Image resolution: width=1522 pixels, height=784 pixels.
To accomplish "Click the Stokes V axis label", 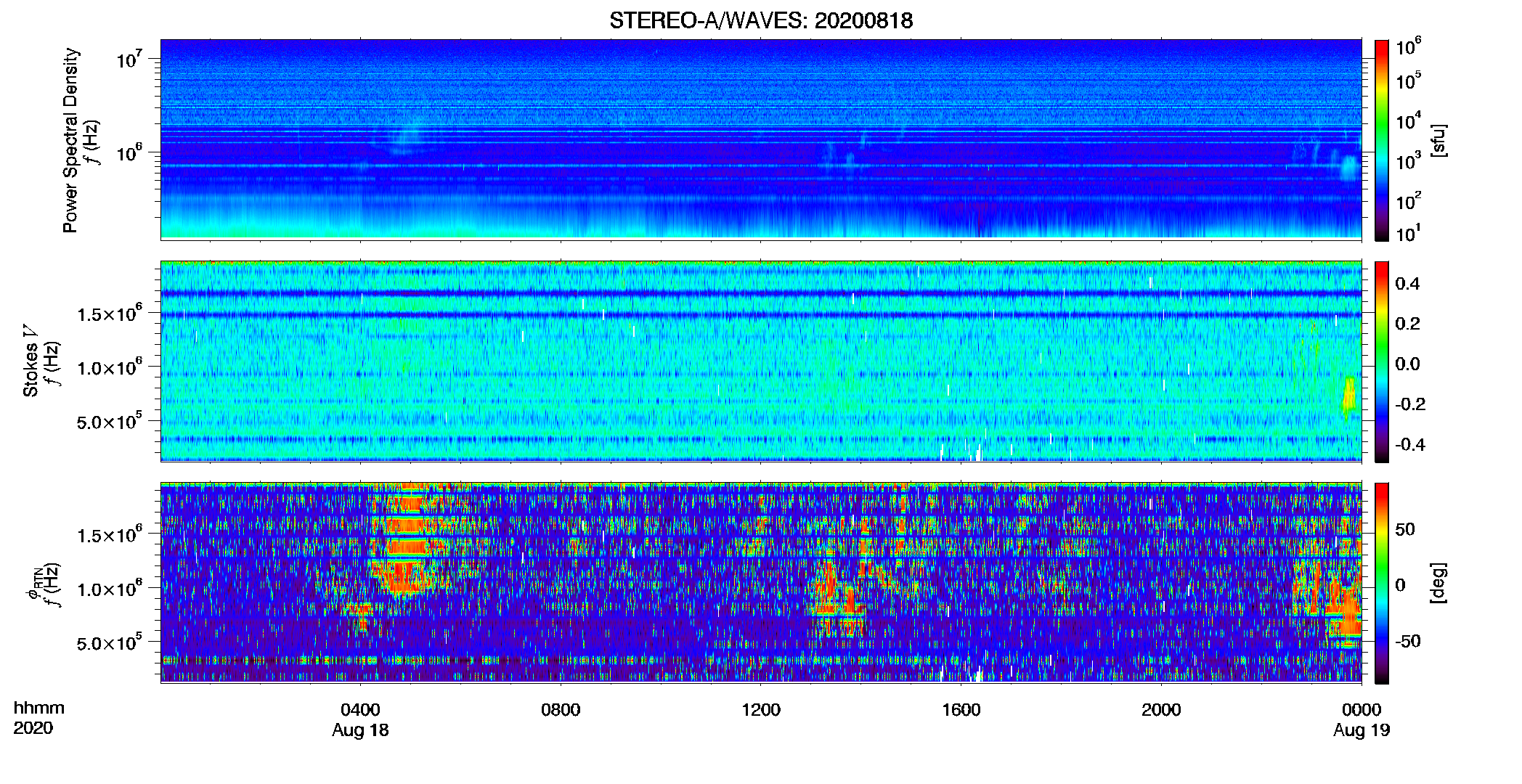I will click(30, 361).
